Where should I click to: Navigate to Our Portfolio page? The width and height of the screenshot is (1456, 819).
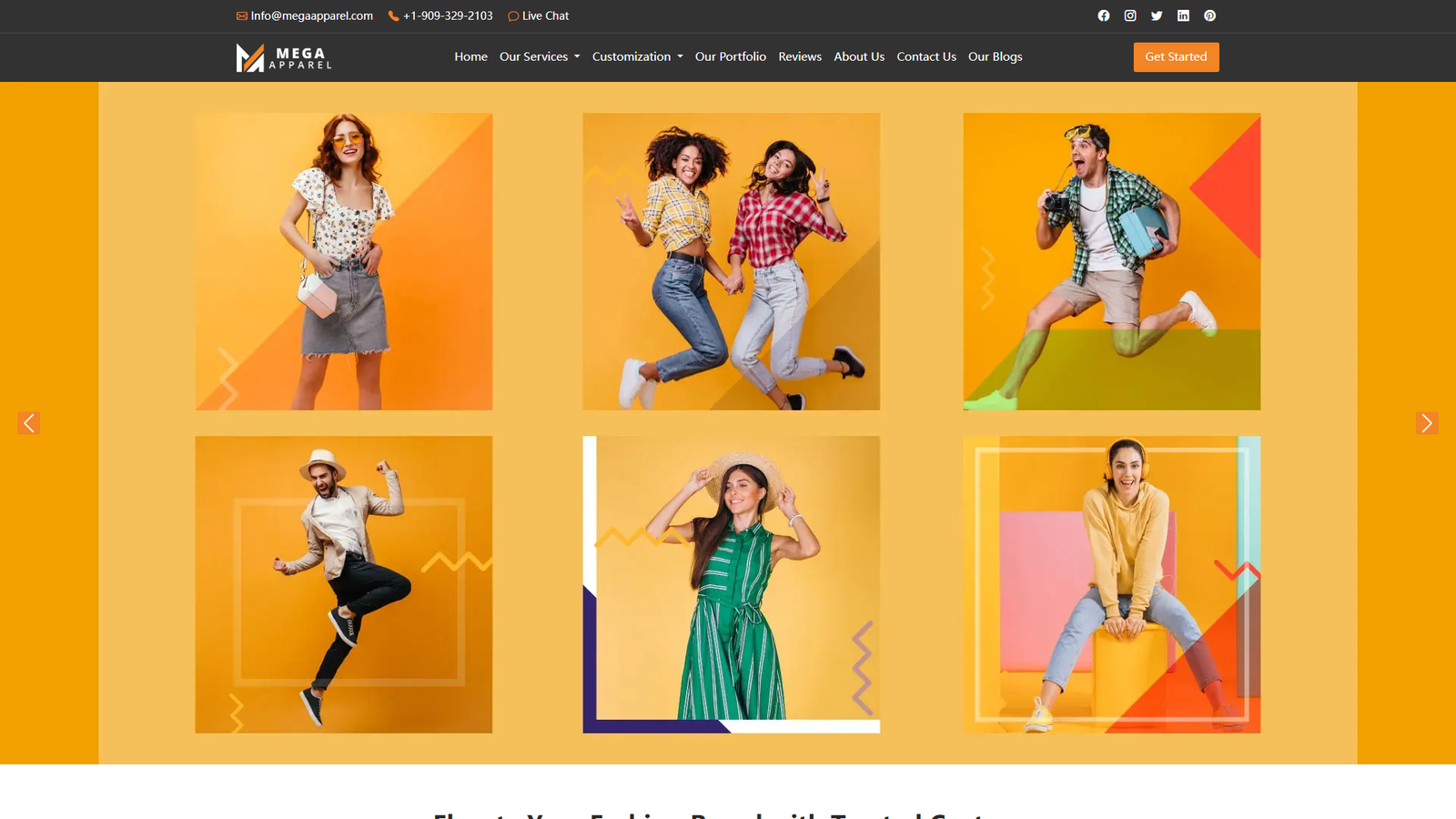[x=730, y=56]
